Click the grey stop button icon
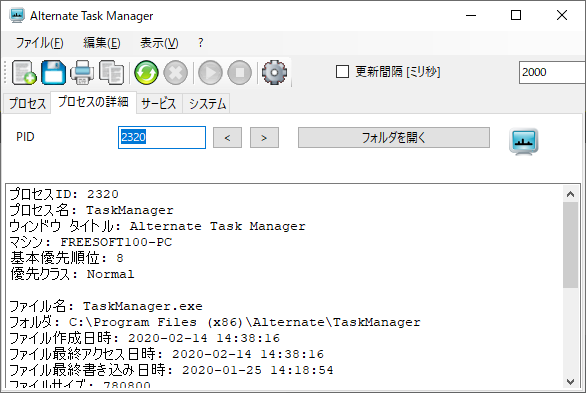This screenshot has width=586, height=393. (240, 72)
